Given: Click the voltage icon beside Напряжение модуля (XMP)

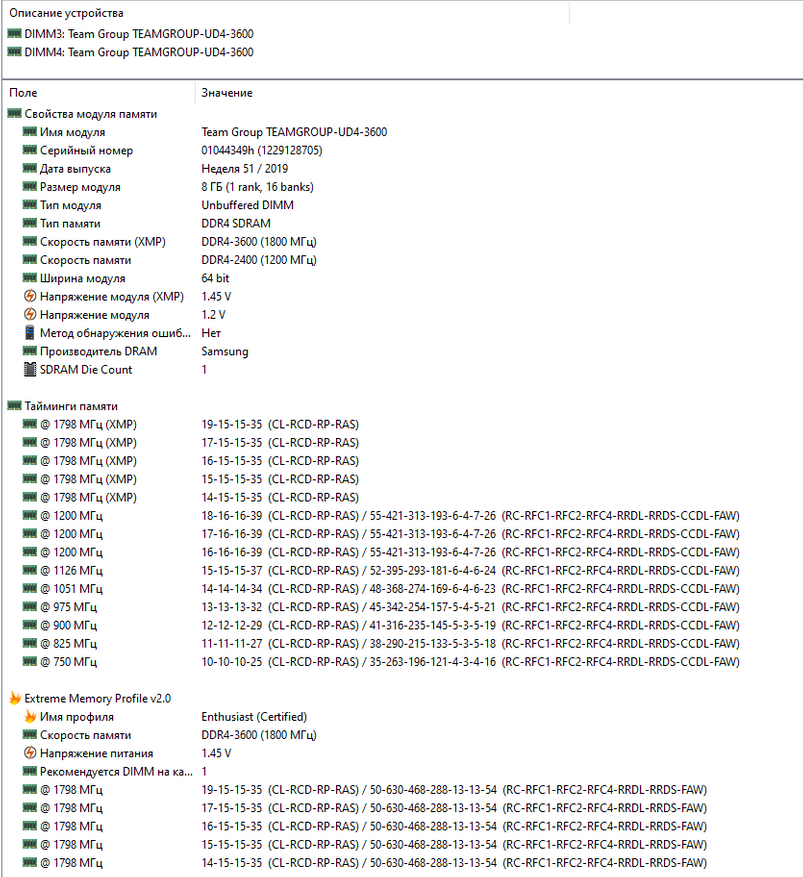Looking at the screenshot, I should pyautogui.click(x=30, y=296).
